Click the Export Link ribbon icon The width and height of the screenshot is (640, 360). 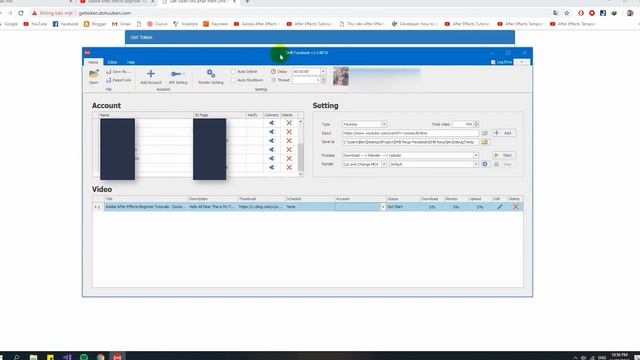click(118, 80)
